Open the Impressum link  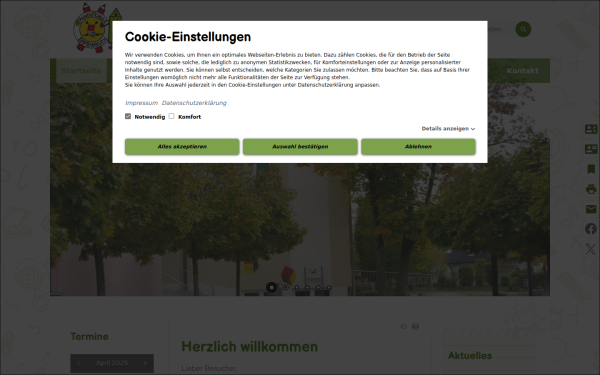pos(141,103)
